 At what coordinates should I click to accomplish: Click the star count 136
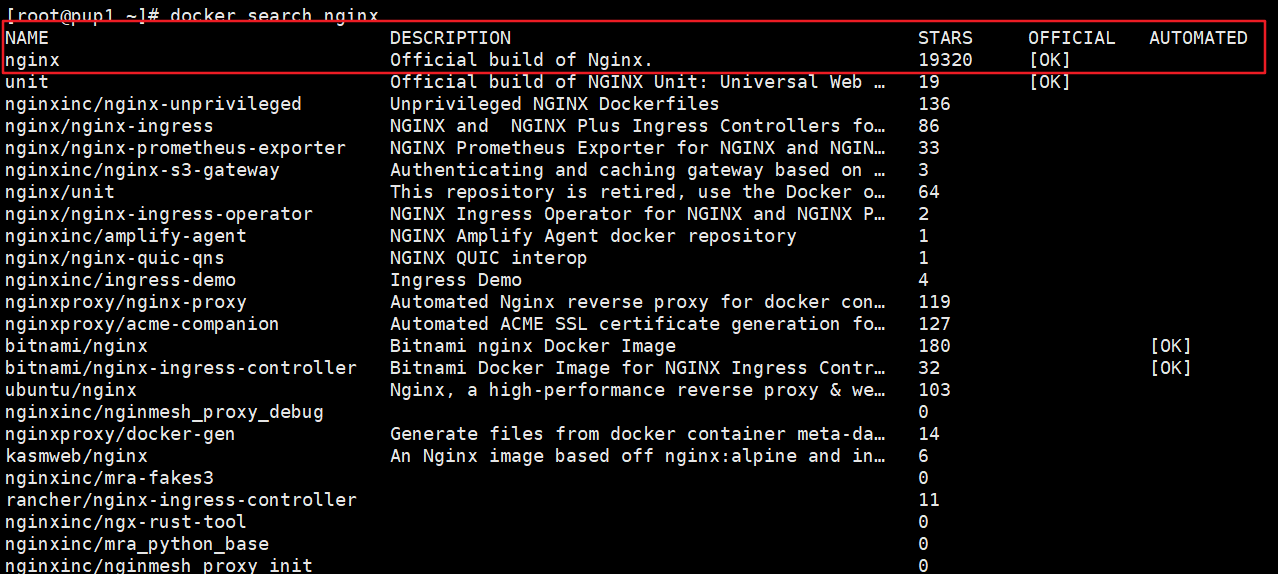[934, 104]
